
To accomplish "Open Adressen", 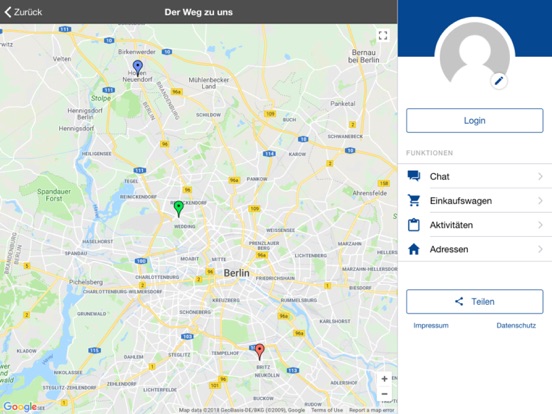I will pos(475,249).
